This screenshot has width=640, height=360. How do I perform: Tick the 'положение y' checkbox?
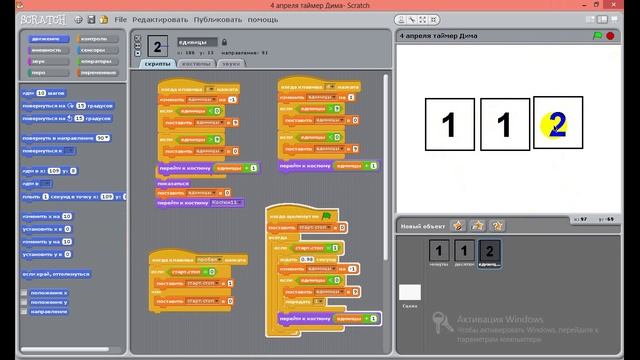pyautogui.click(x=24, y=302)
